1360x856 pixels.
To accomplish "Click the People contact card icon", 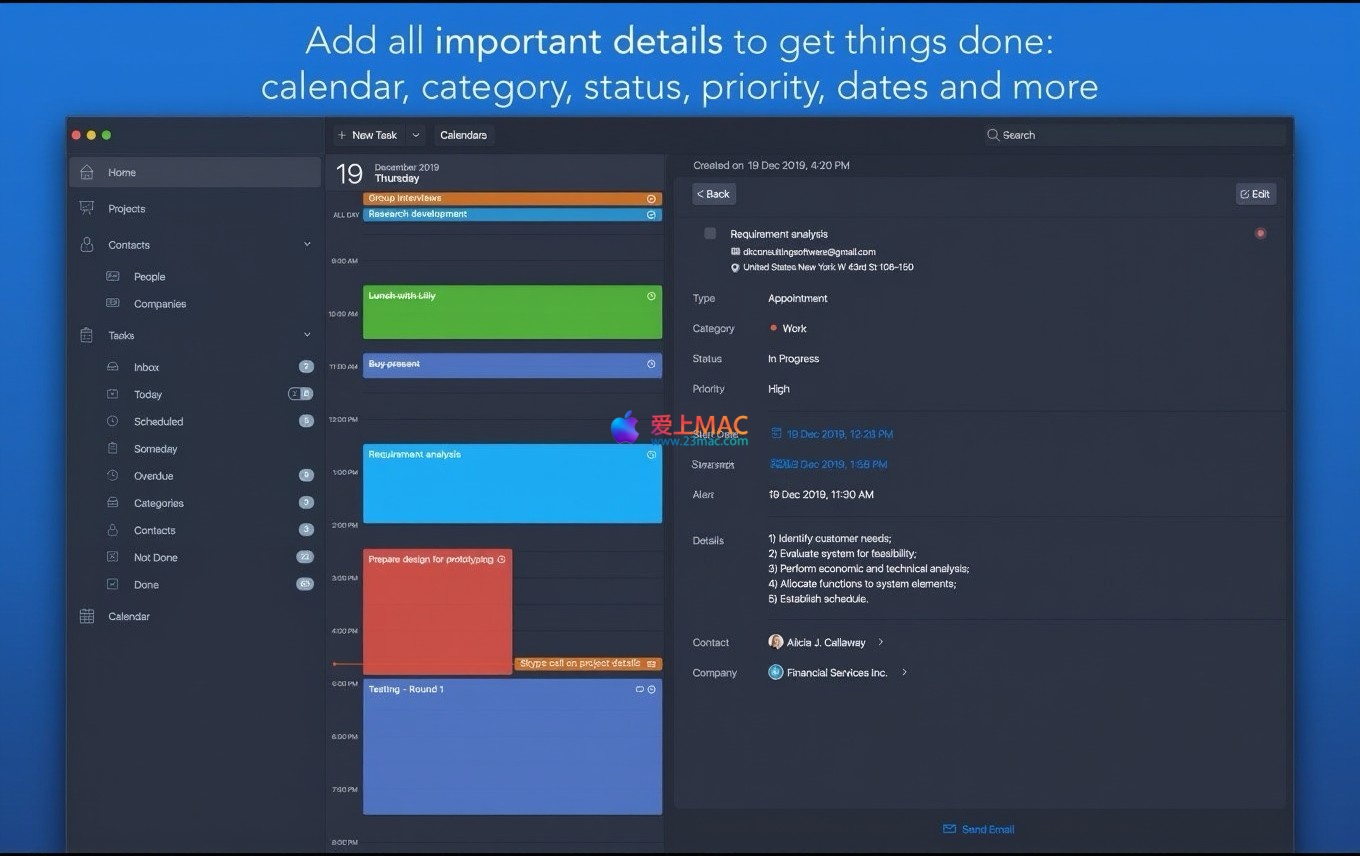I will [113, 276].
